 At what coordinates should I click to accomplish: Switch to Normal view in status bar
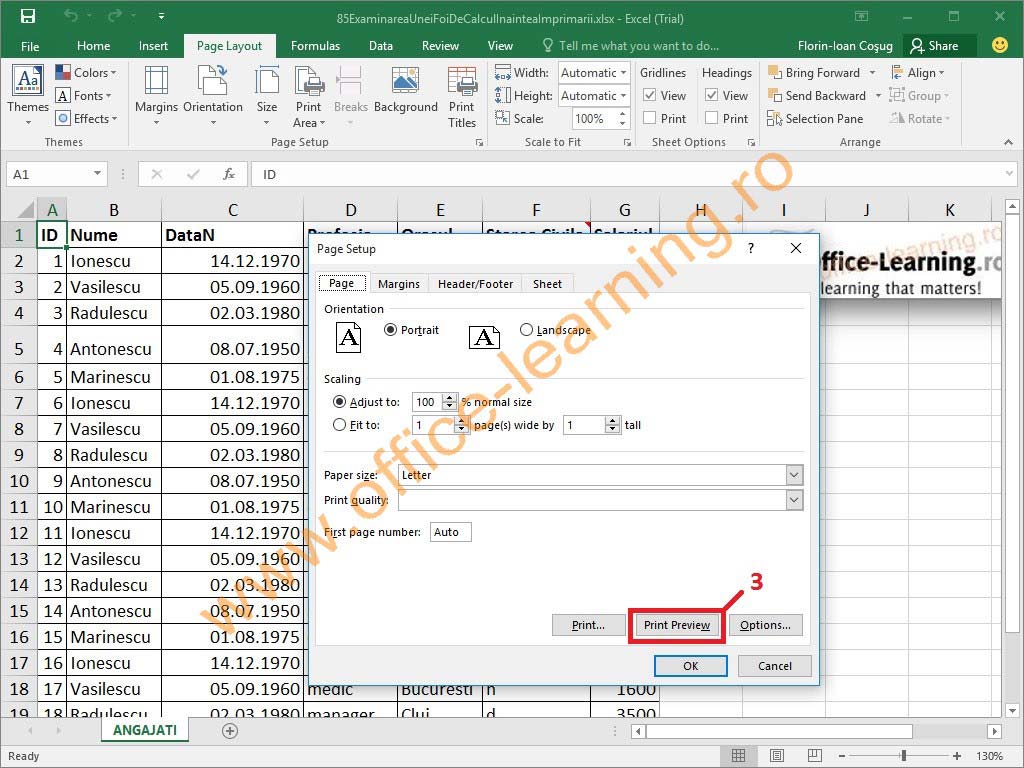[x=739, y=756]
